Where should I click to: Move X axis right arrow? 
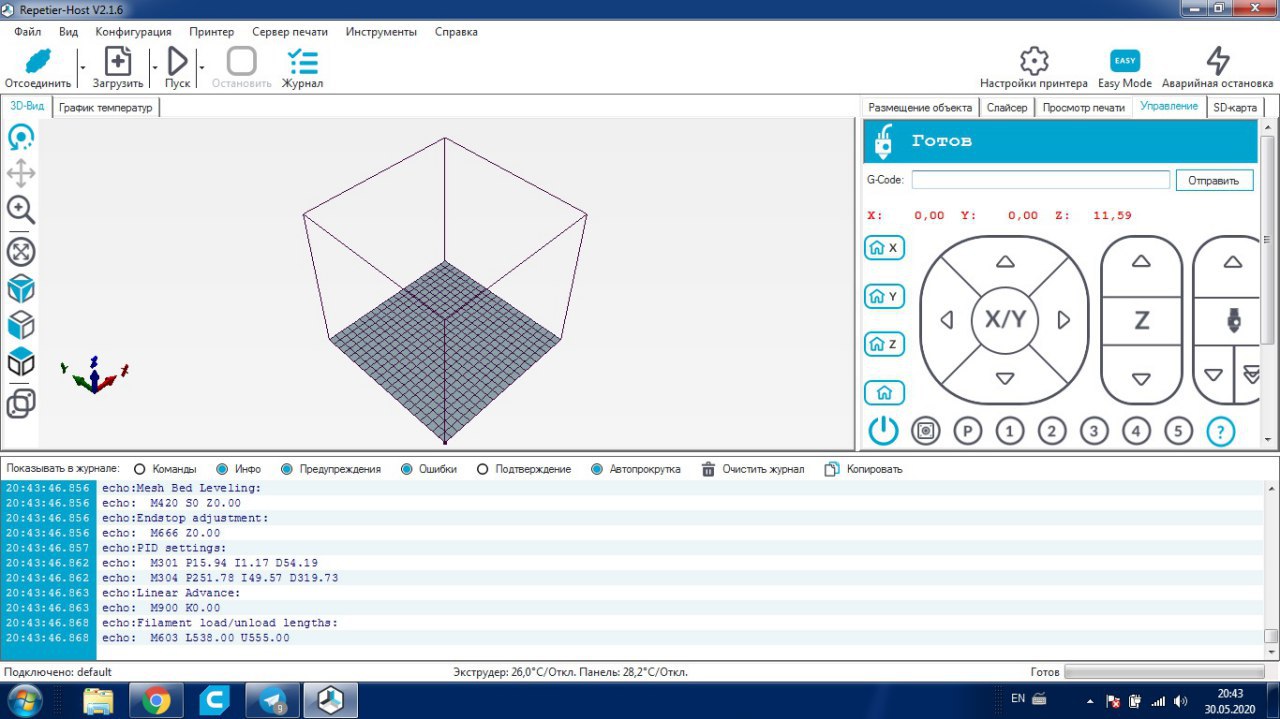[1064, 320]
